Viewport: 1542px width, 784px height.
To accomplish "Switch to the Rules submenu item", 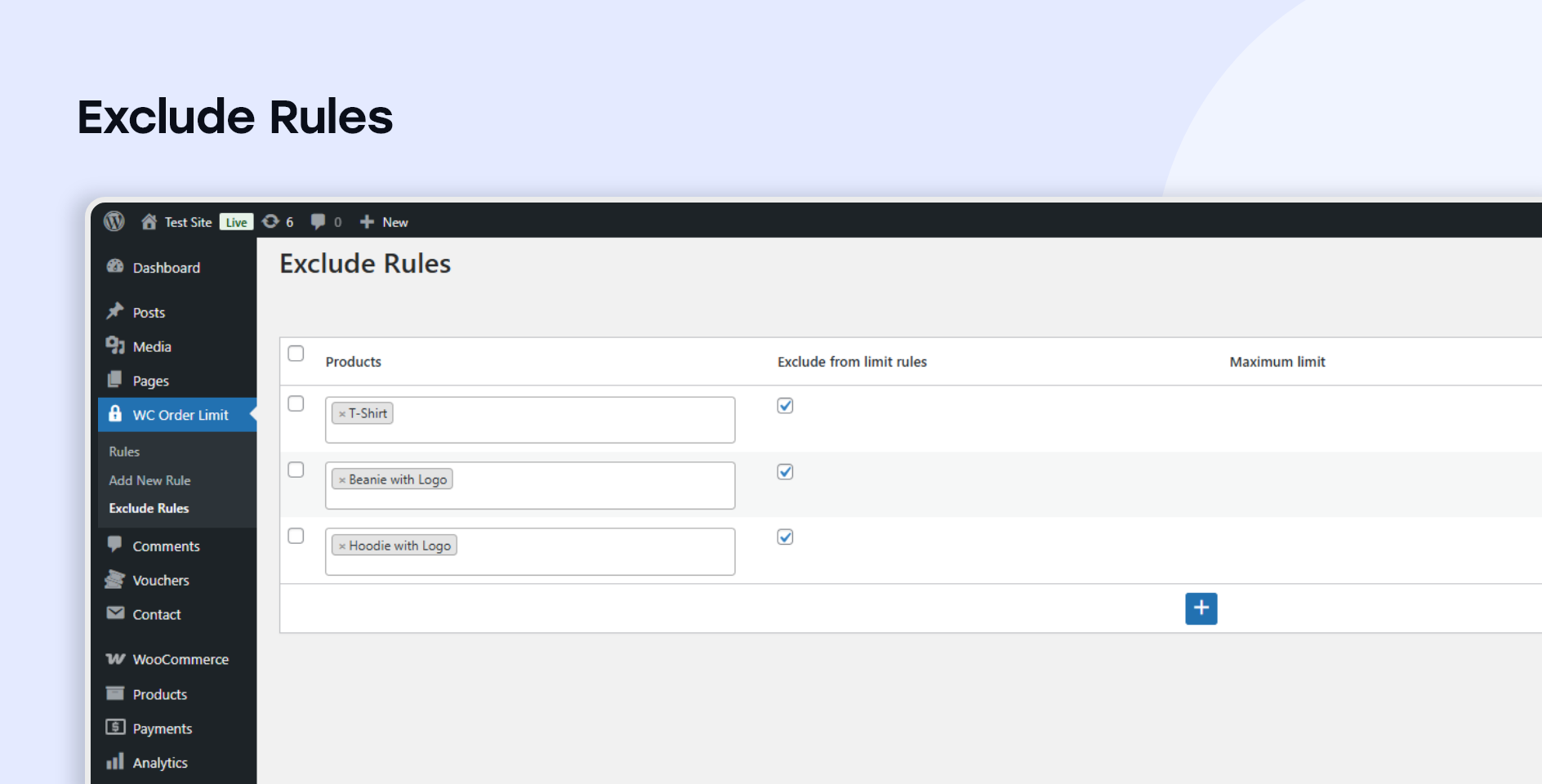I will (x=124, y=451).
